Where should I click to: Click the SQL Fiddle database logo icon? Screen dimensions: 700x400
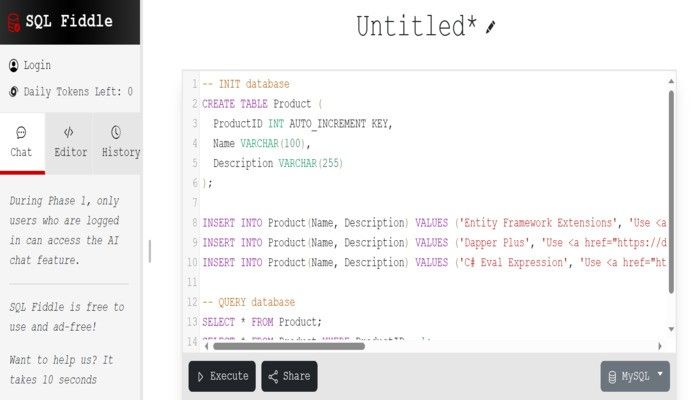tap(14, 22)
